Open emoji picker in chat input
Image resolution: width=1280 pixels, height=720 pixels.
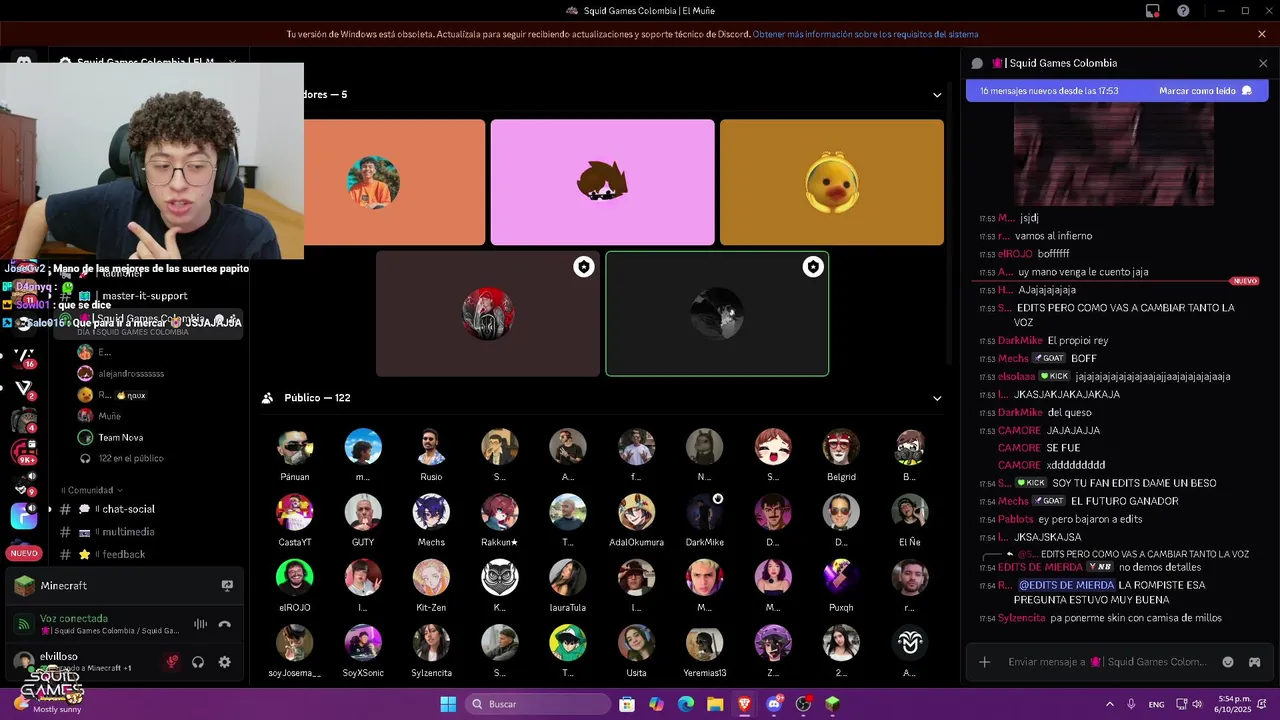(x=1228, y=662)
